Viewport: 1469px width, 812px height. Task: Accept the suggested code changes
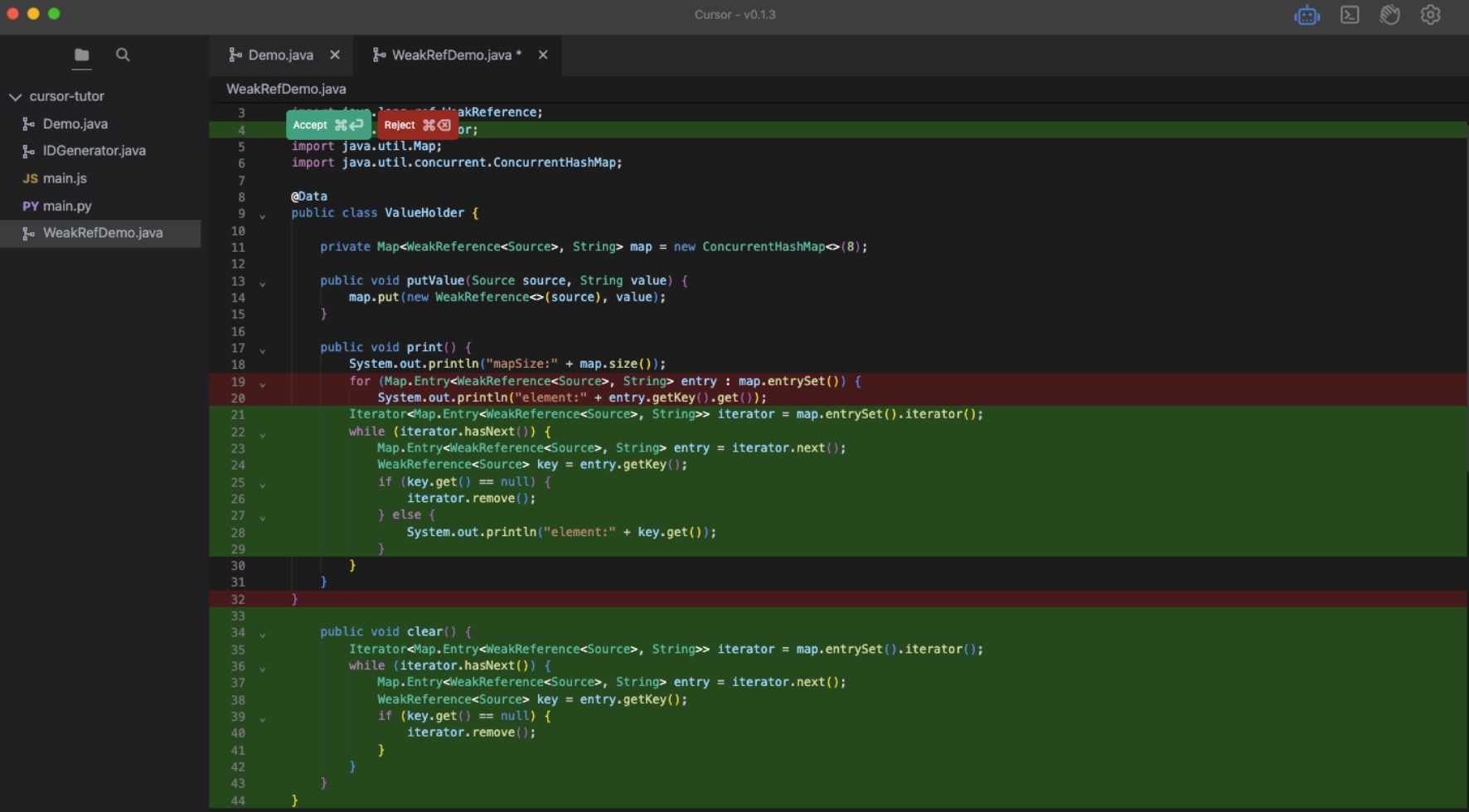(328, 125)
